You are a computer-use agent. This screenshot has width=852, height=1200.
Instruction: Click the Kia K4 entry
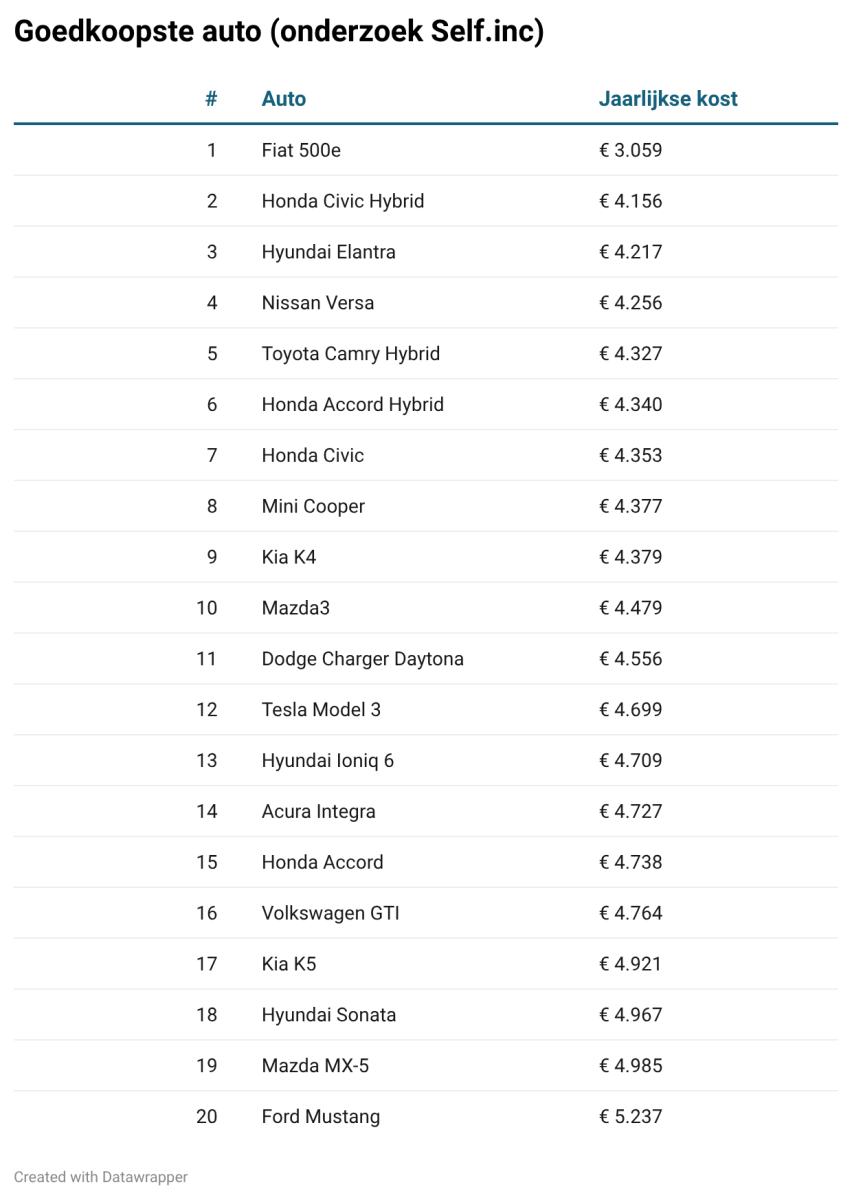288,557
